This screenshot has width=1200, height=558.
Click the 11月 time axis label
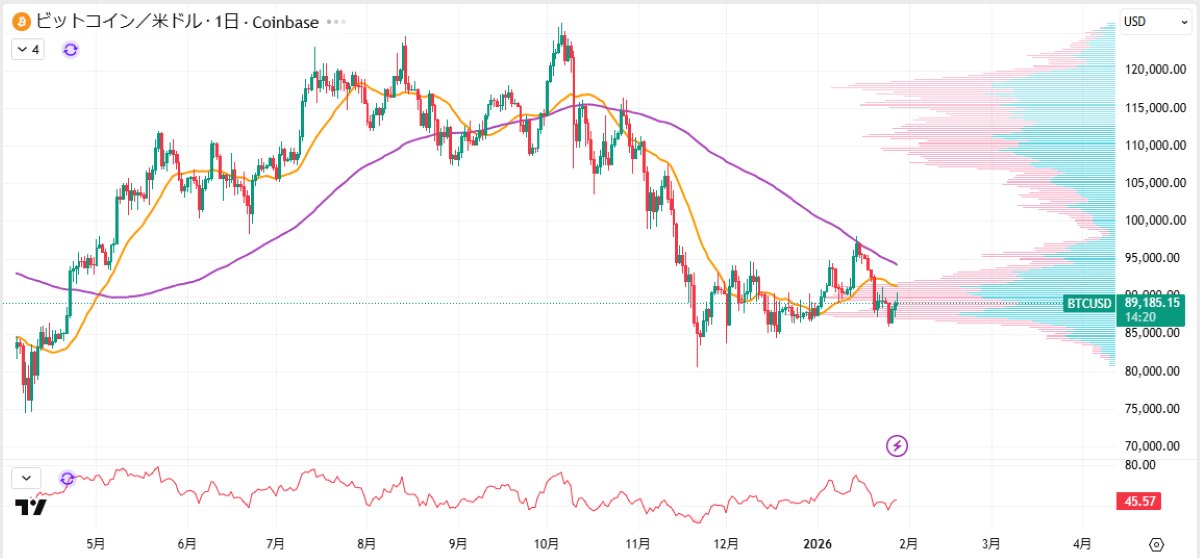click(x=638, y=544)
